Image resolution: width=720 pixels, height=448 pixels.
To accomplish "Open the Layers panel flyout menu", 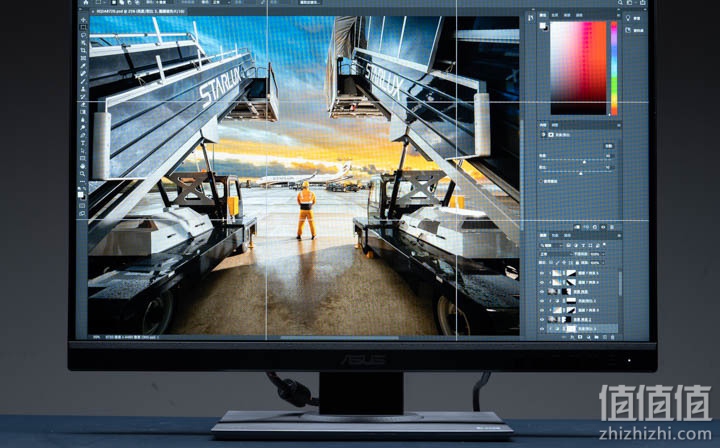I will tap(619, 235).
